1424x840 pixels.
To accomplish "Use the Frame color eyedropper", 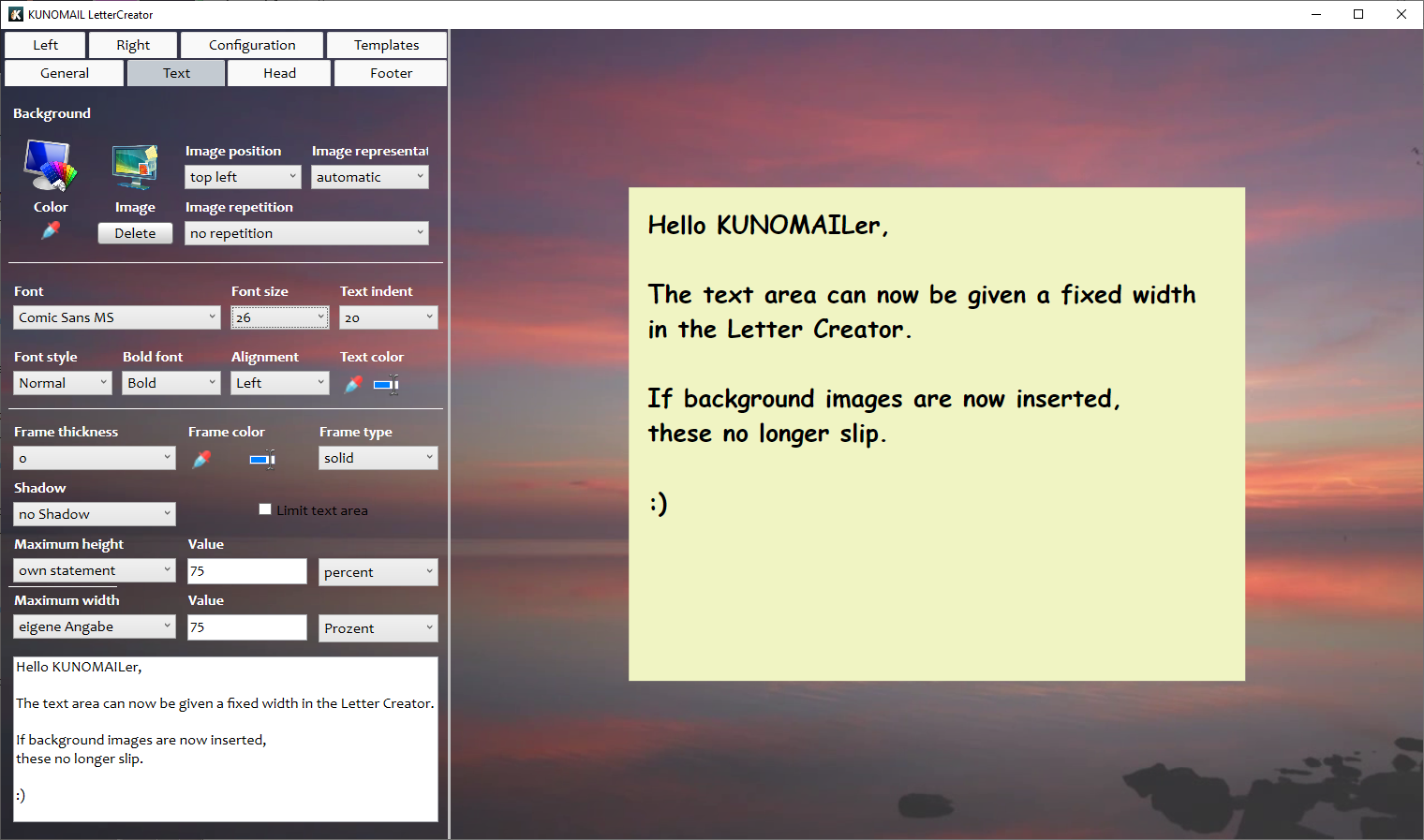I will tap(201, 459).
